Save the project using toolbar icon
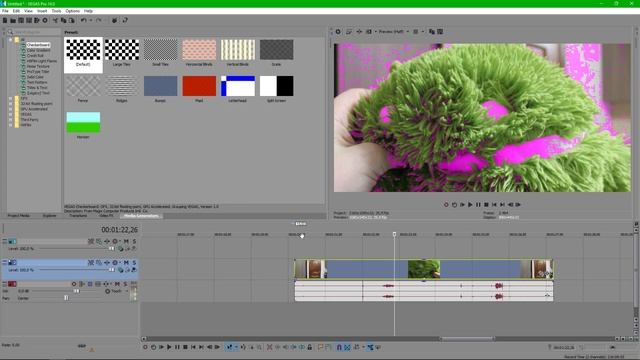The height and width of the screenshot is (360, 640). (21, 20)
